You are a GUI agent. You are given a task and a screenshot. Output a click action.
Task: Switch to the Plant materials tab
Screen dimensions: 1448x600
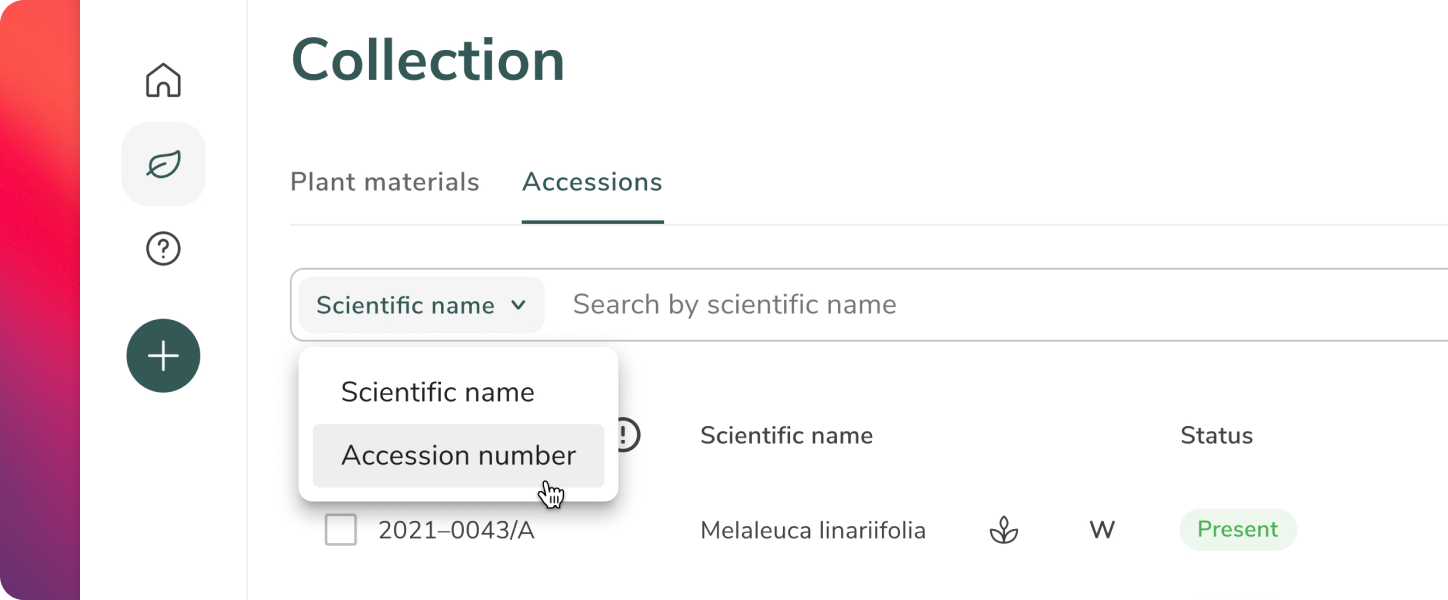coord(385,182)
